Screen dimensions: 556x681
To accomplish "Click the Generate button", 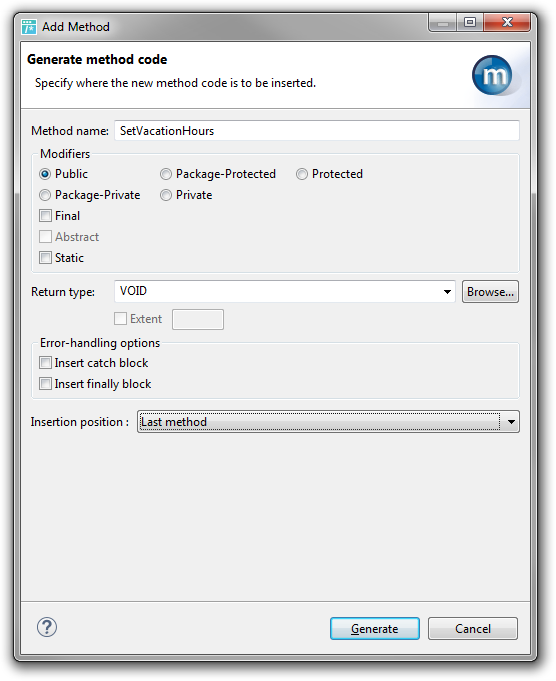I will click(375, 628).
